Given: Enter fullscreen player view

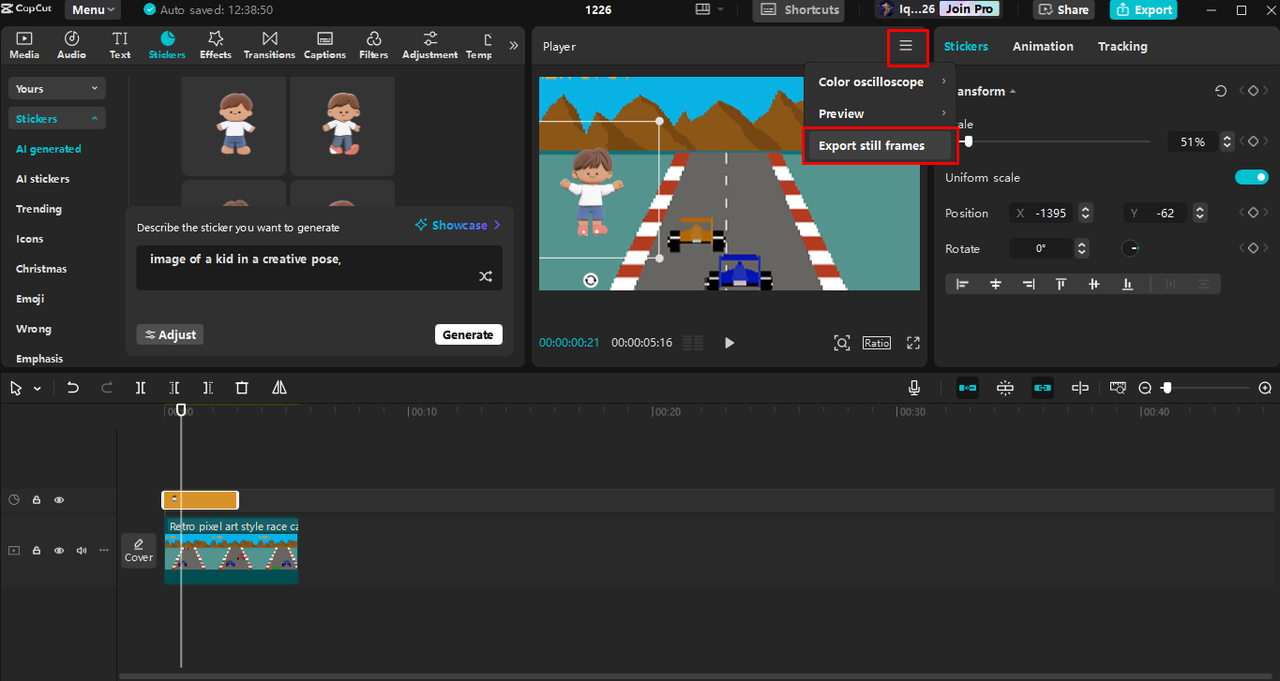Looking at the screenshot, I should pos(913,343).
